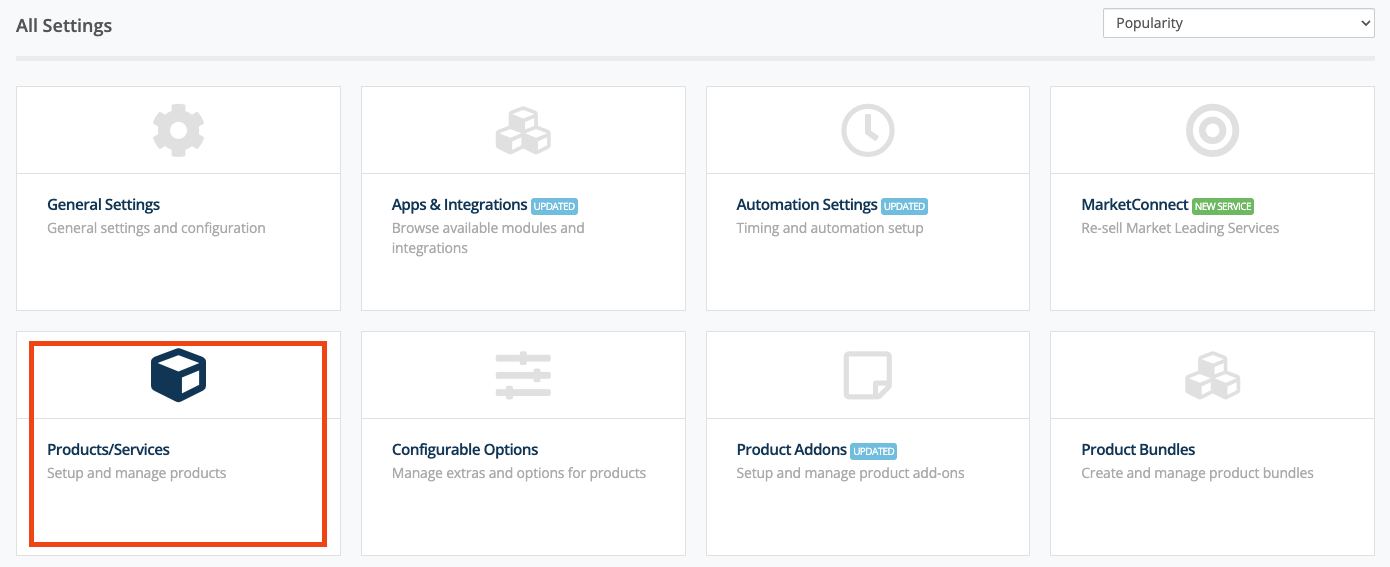Click 'Manage extras and options for products' text
Screen dimensions: 1390x567
tap(519, 473)
